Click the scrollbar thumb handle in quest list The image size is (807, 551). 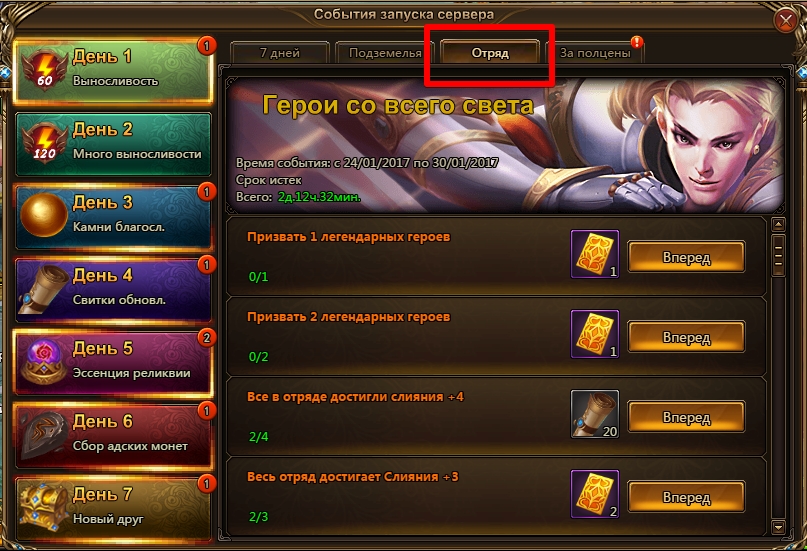tap(778, 255)
